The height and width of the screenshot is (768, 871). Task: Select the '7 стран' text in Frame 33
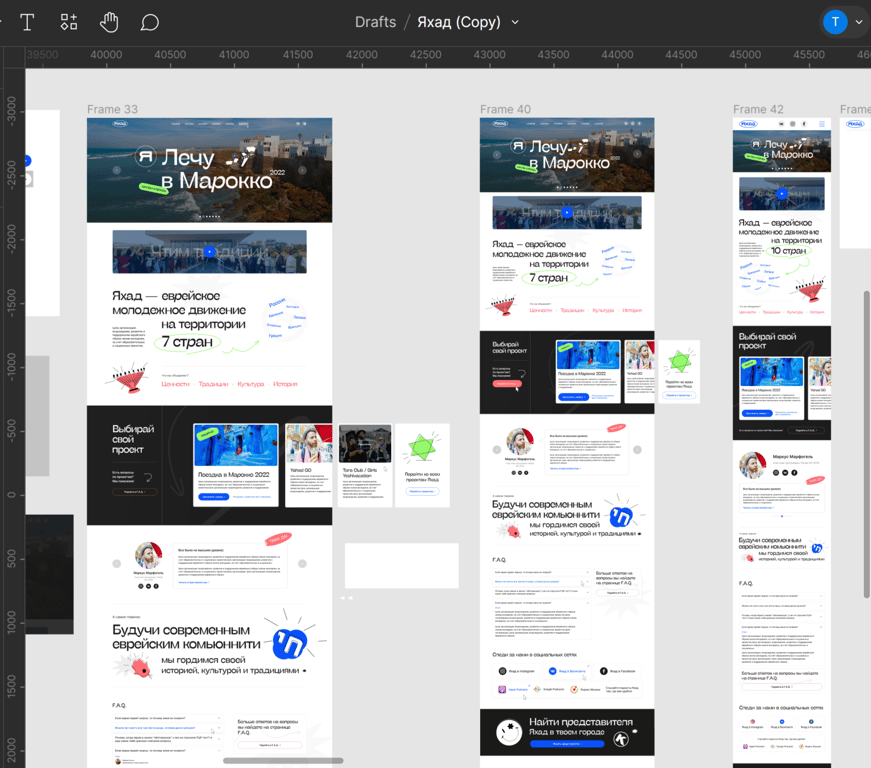[187, 342]
